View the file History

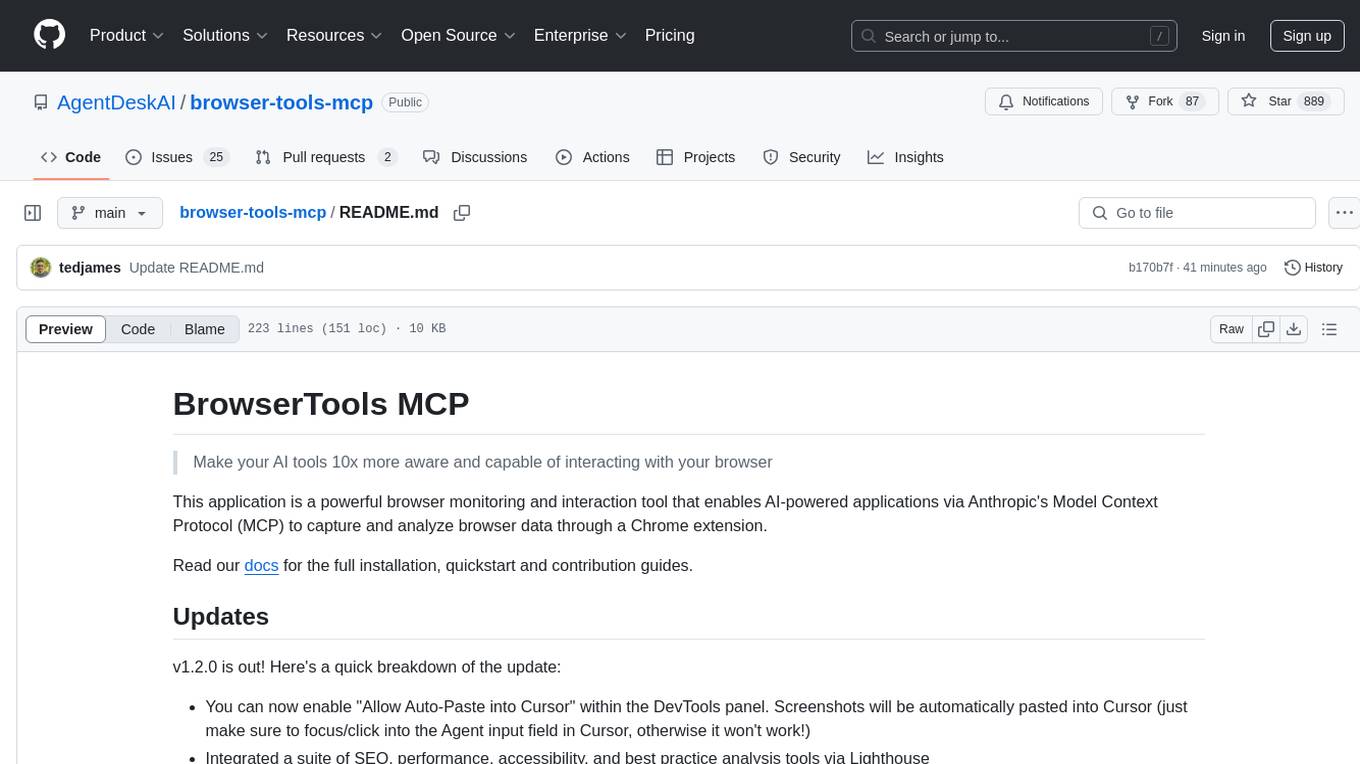(x=1313, y=267)
